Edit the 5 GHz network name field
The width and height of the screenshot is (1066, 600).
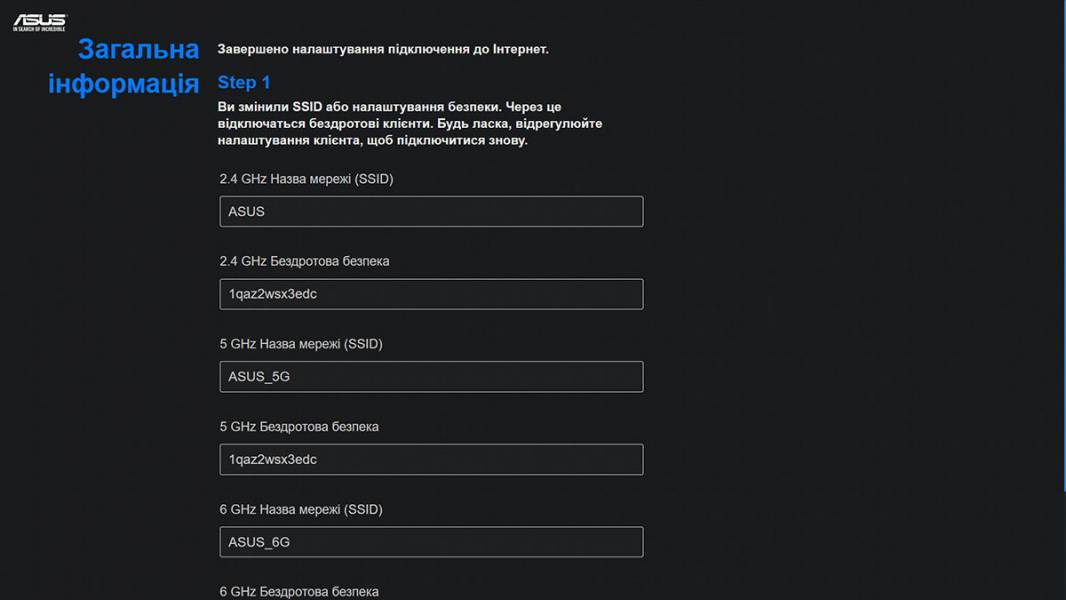(431, 376)
